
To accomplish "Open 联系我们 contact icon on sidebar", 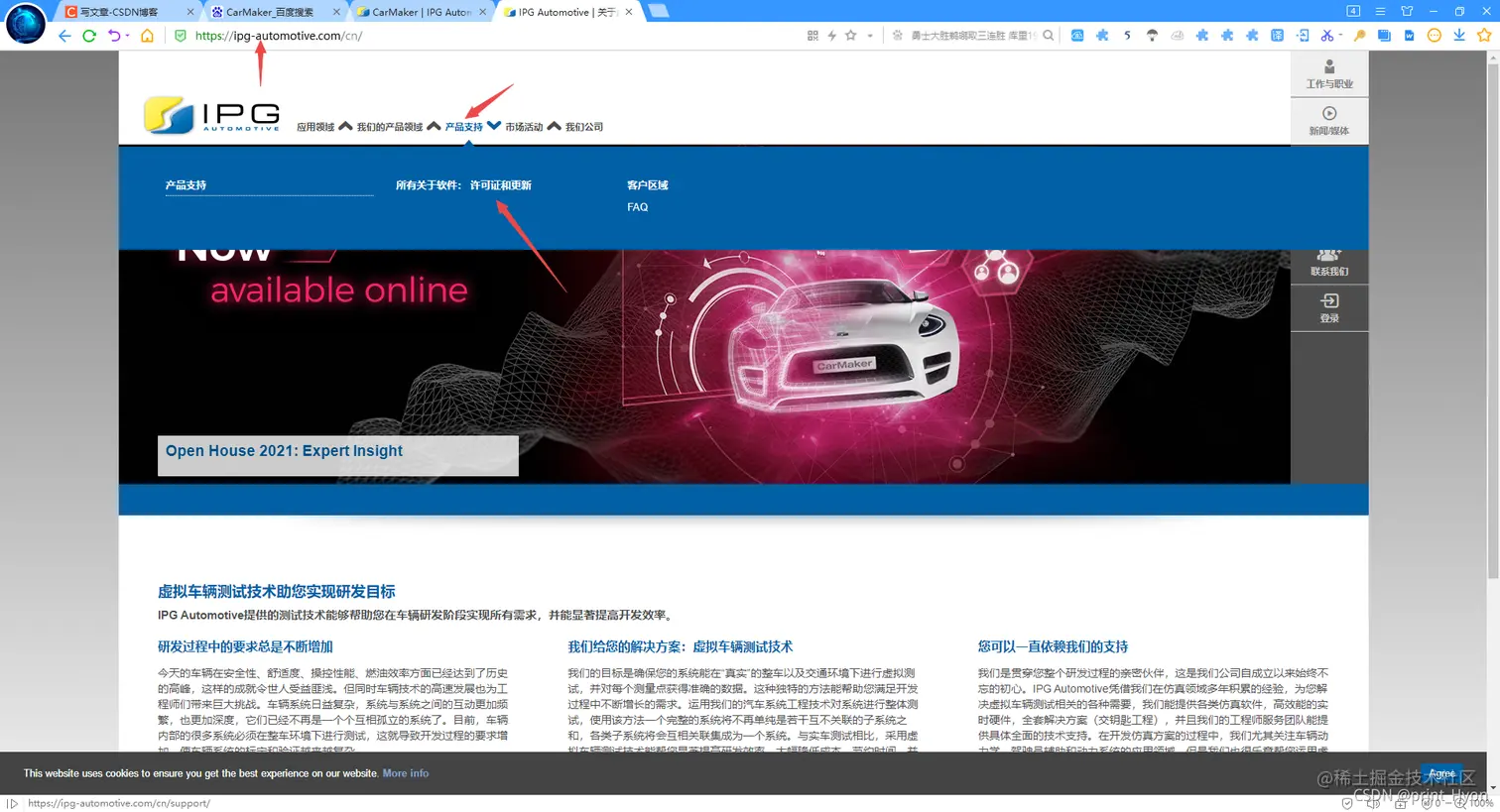I will point(1328,260).
